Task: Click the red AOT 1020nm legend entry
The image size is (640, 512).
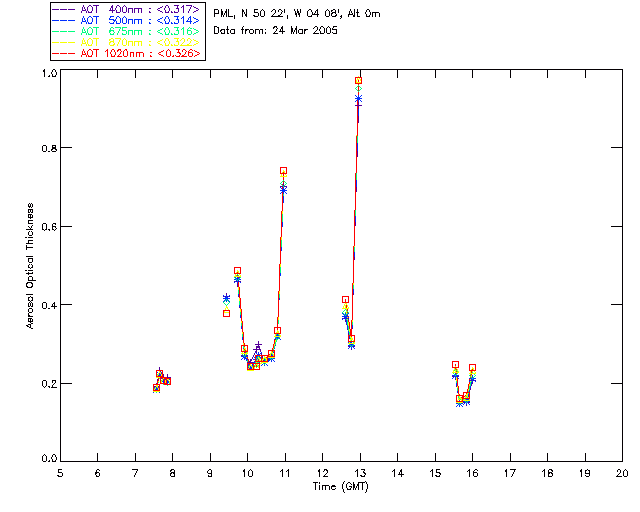Action: 127,53
